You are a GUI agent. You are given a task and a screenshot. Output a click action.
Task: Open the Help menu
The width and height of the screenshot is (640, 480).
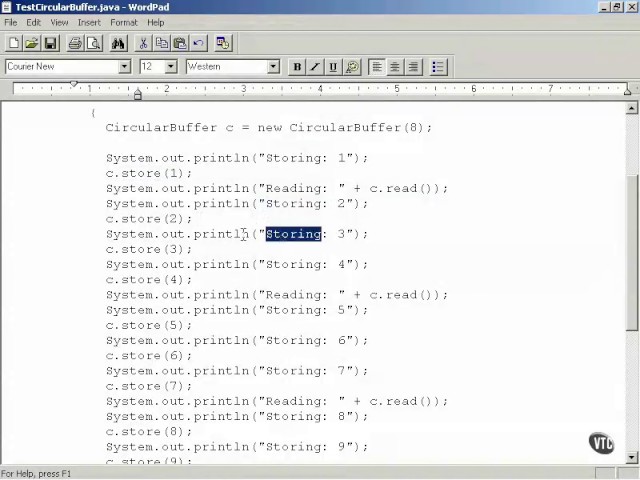pos(156,22)
